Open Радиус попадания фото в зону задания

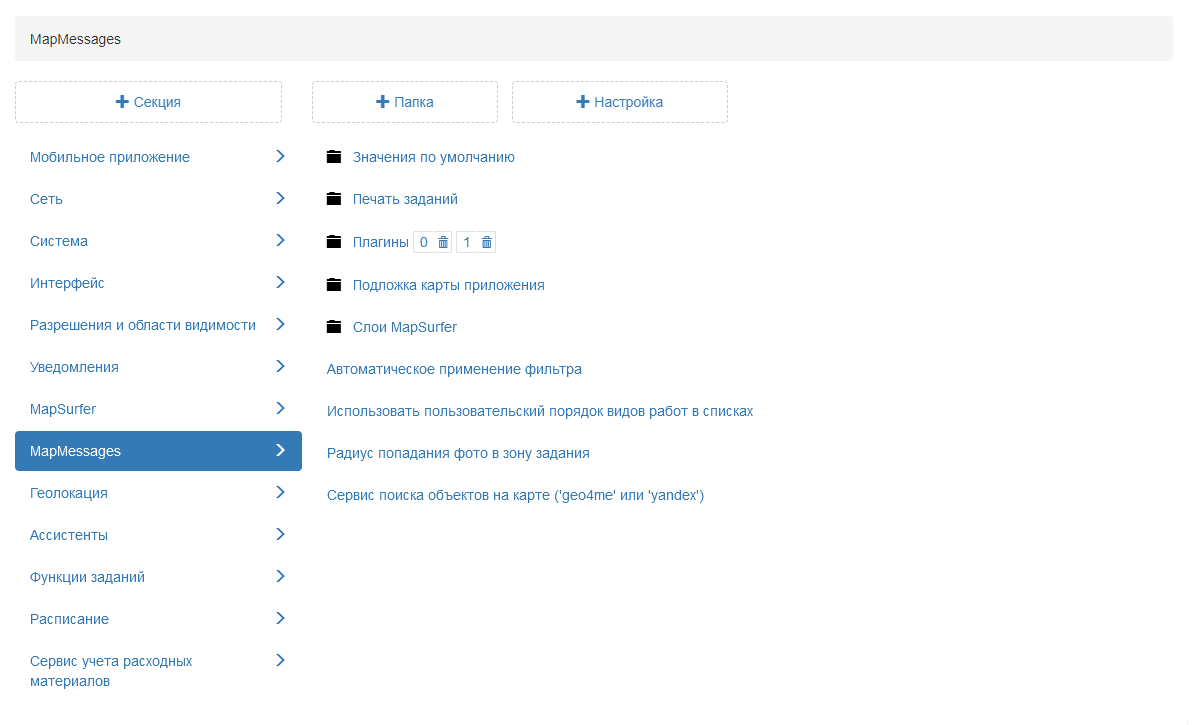(458, 453)
